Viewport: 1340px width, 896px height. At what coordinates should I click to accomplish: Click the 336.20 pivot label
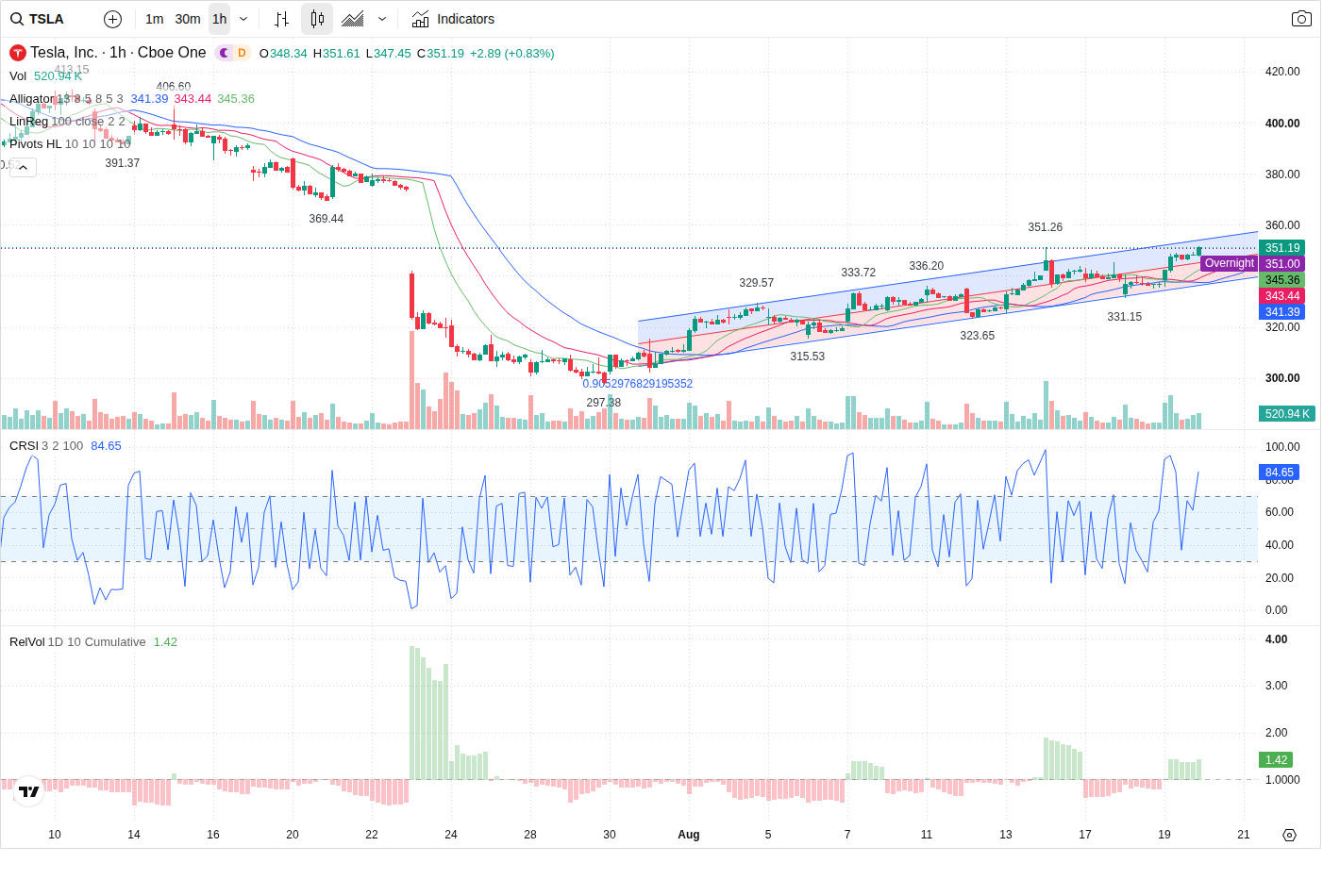(926, 266)
